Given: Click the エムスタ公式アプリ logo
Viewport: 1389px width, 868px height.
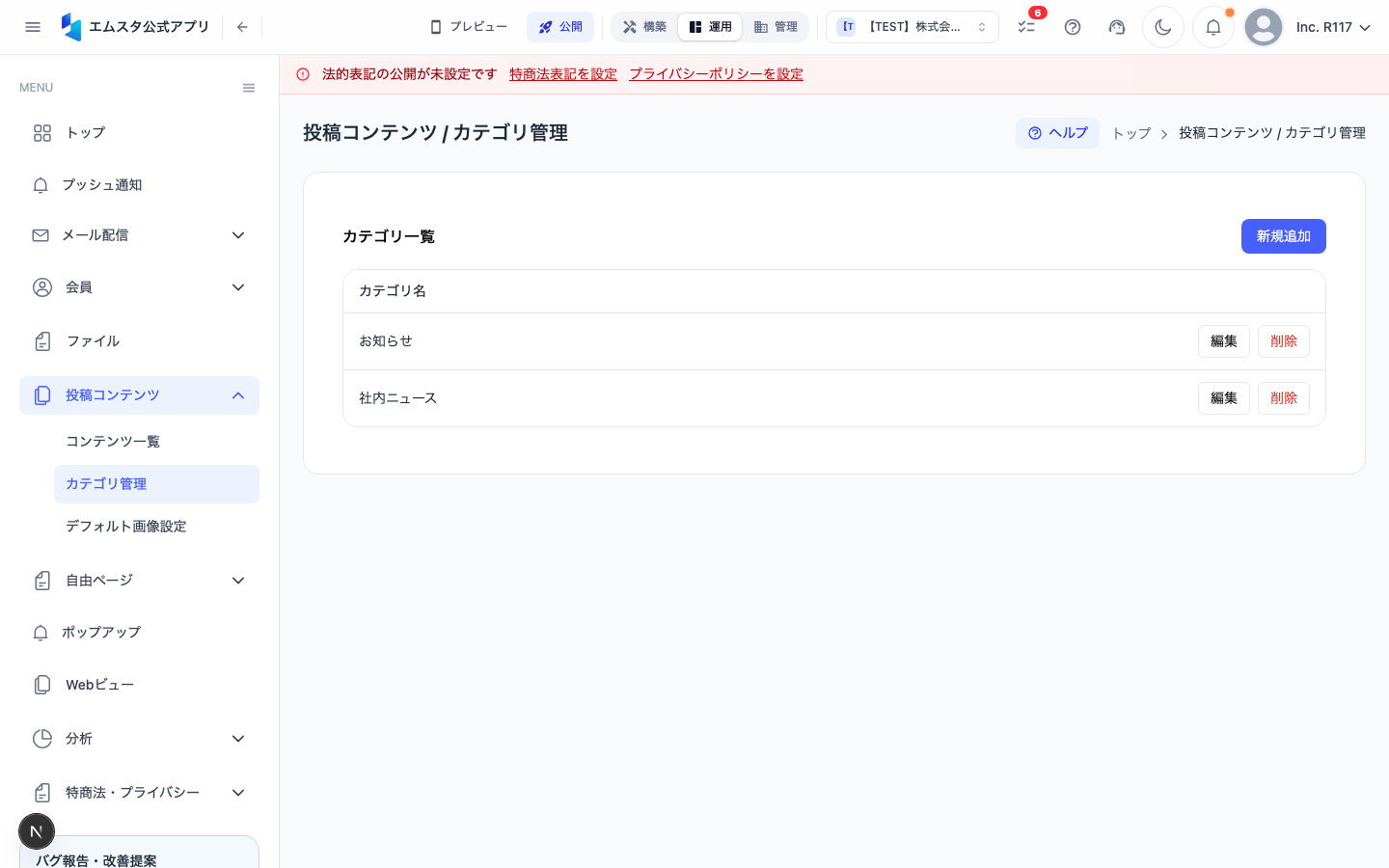Looking at the screenshot, I should pyautogui.click(x=135, y=27).
